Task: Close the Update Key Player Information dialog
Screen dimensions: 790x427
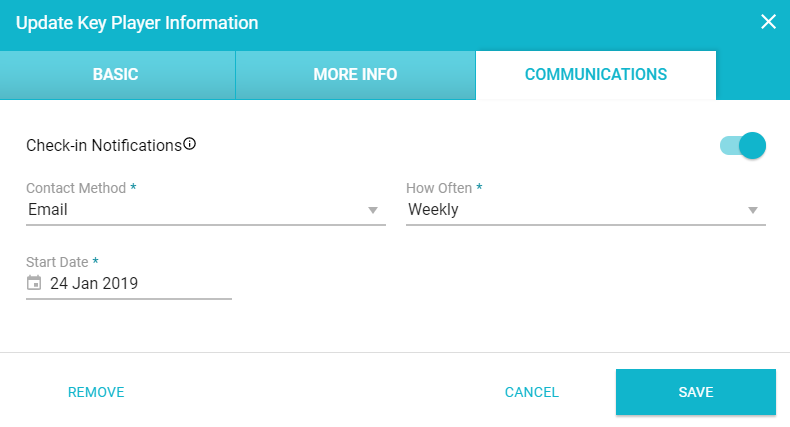Action: (768, 22)
